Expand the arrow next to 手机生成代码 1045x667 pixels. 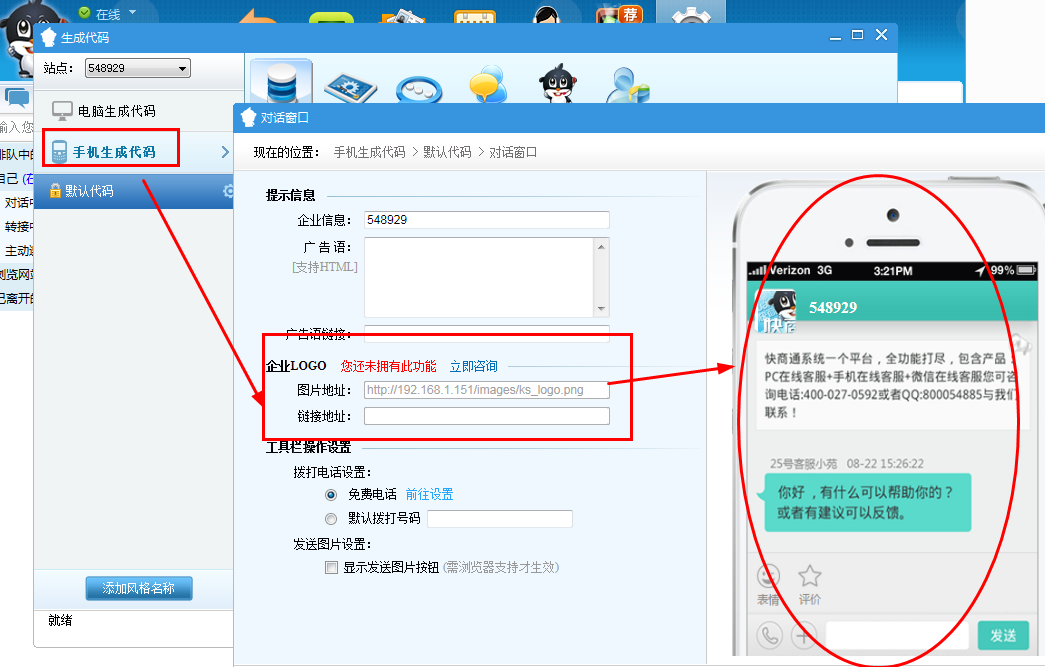pos(225,152)
